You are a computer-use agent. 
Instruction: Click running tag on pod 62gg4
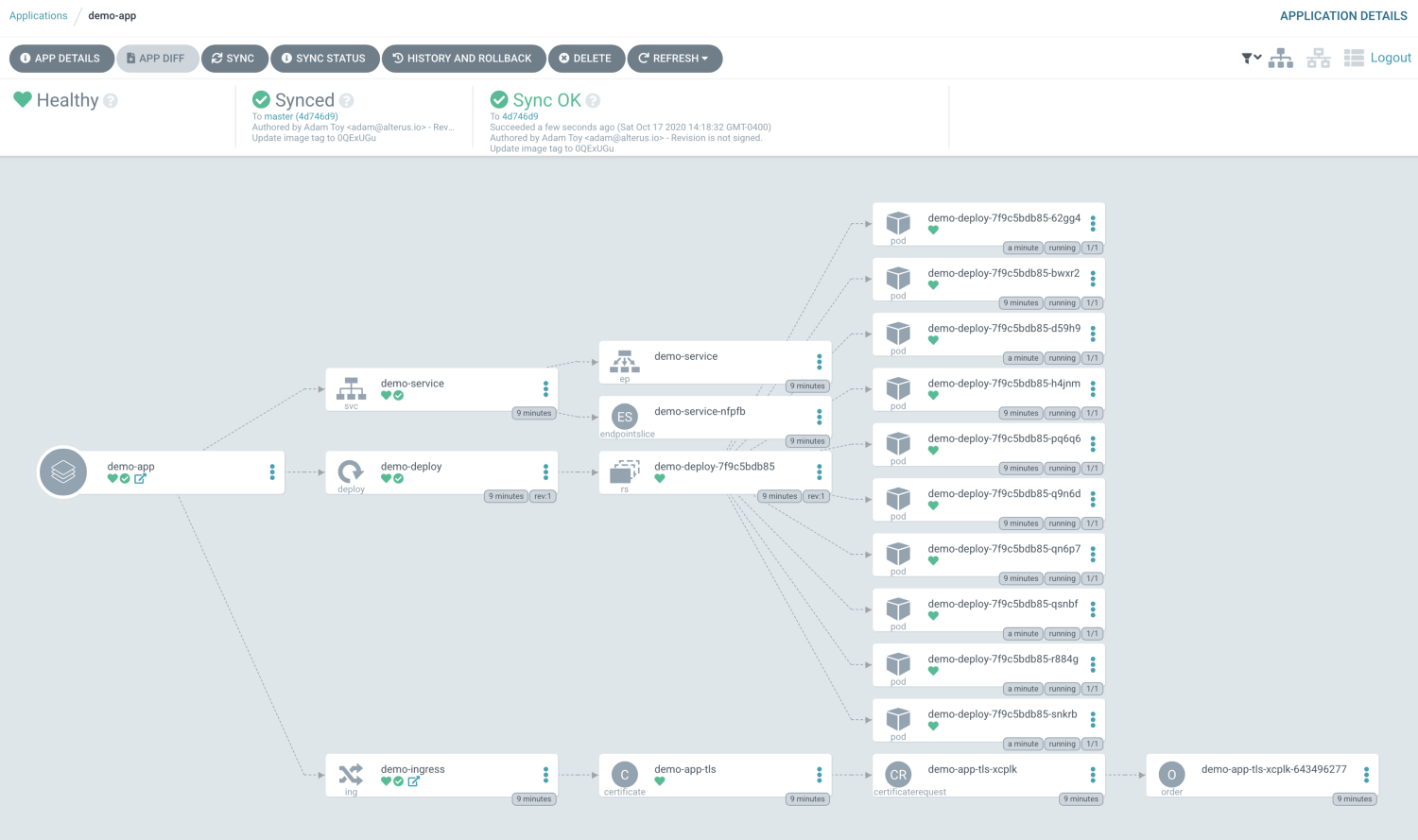[1062, 249]
